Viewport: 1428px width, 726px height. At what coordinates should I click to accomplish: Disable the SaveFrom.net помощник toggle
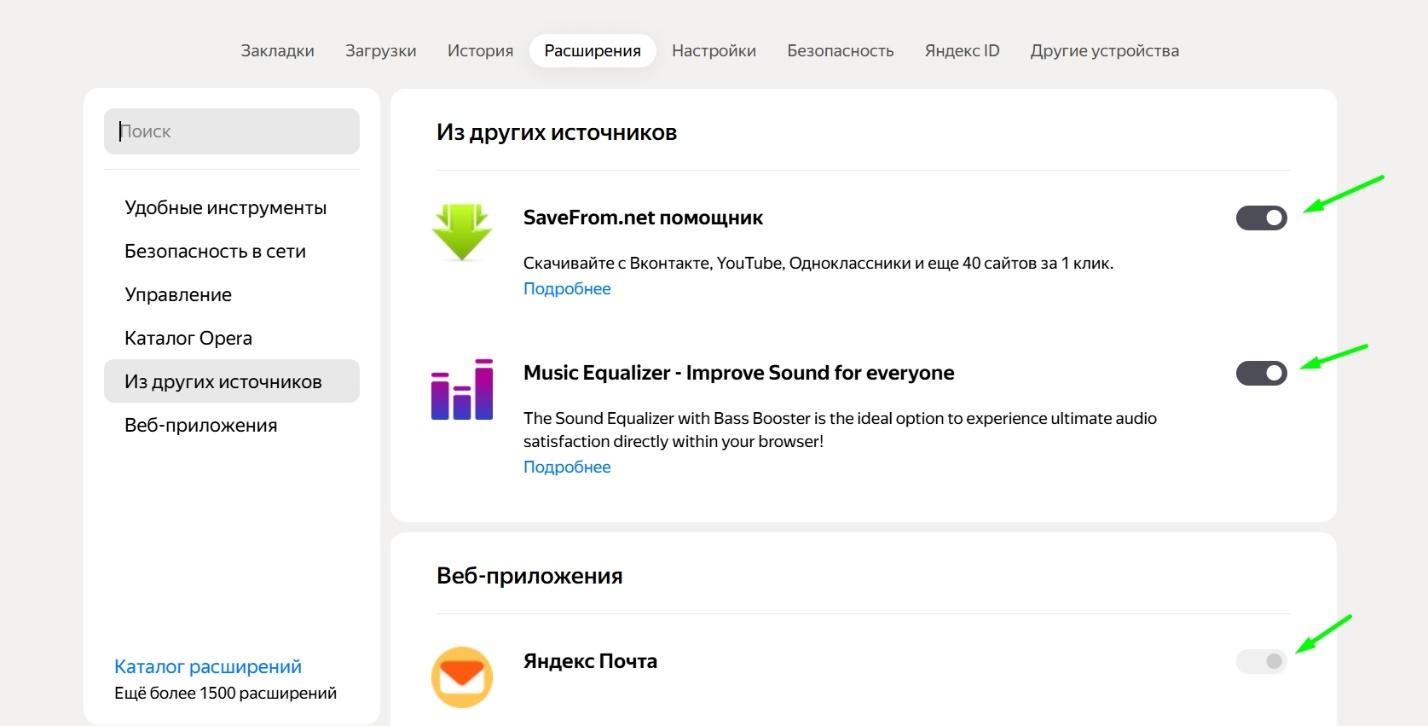1261,217
